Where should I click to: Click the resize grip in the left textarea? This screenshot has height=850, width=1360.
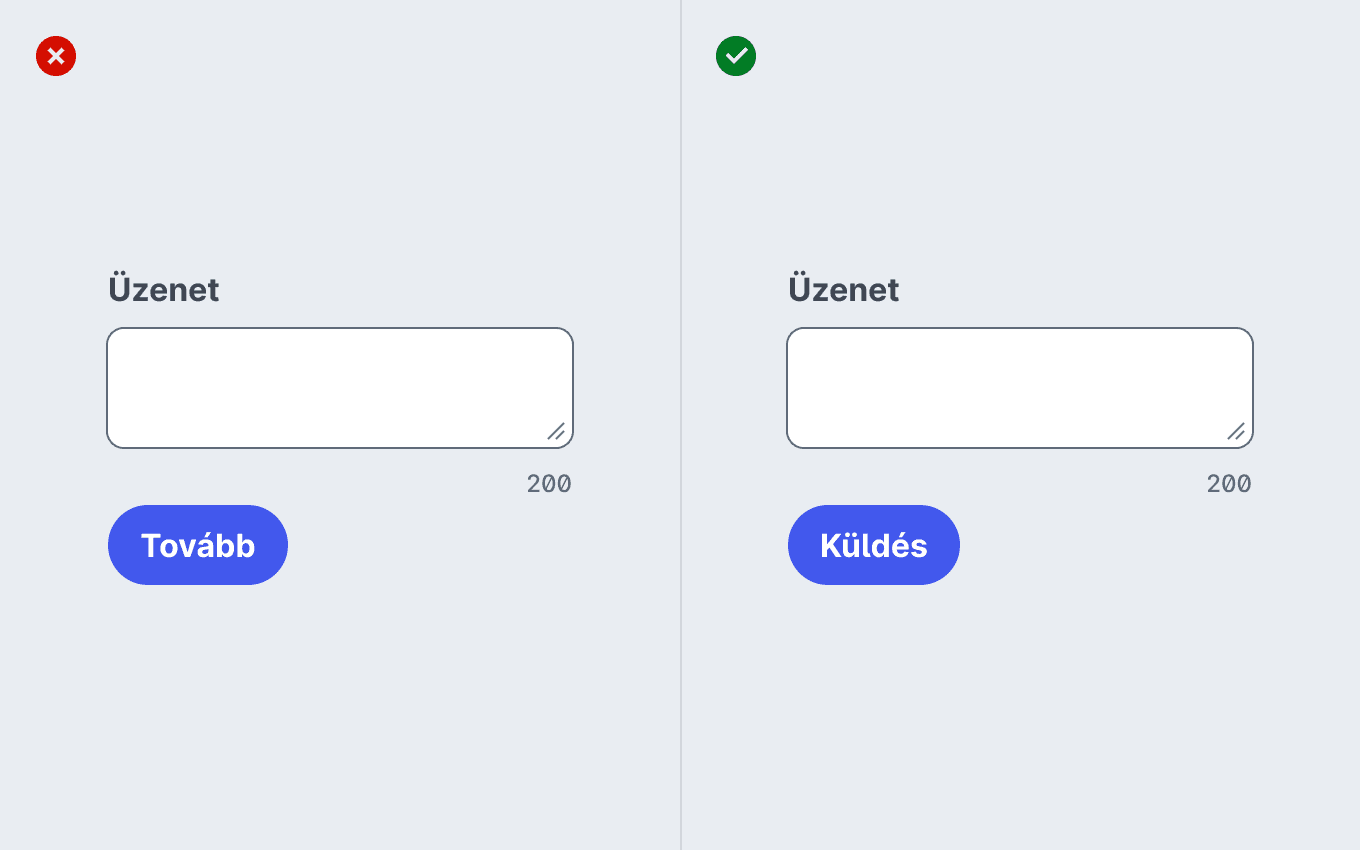[556, 431]
